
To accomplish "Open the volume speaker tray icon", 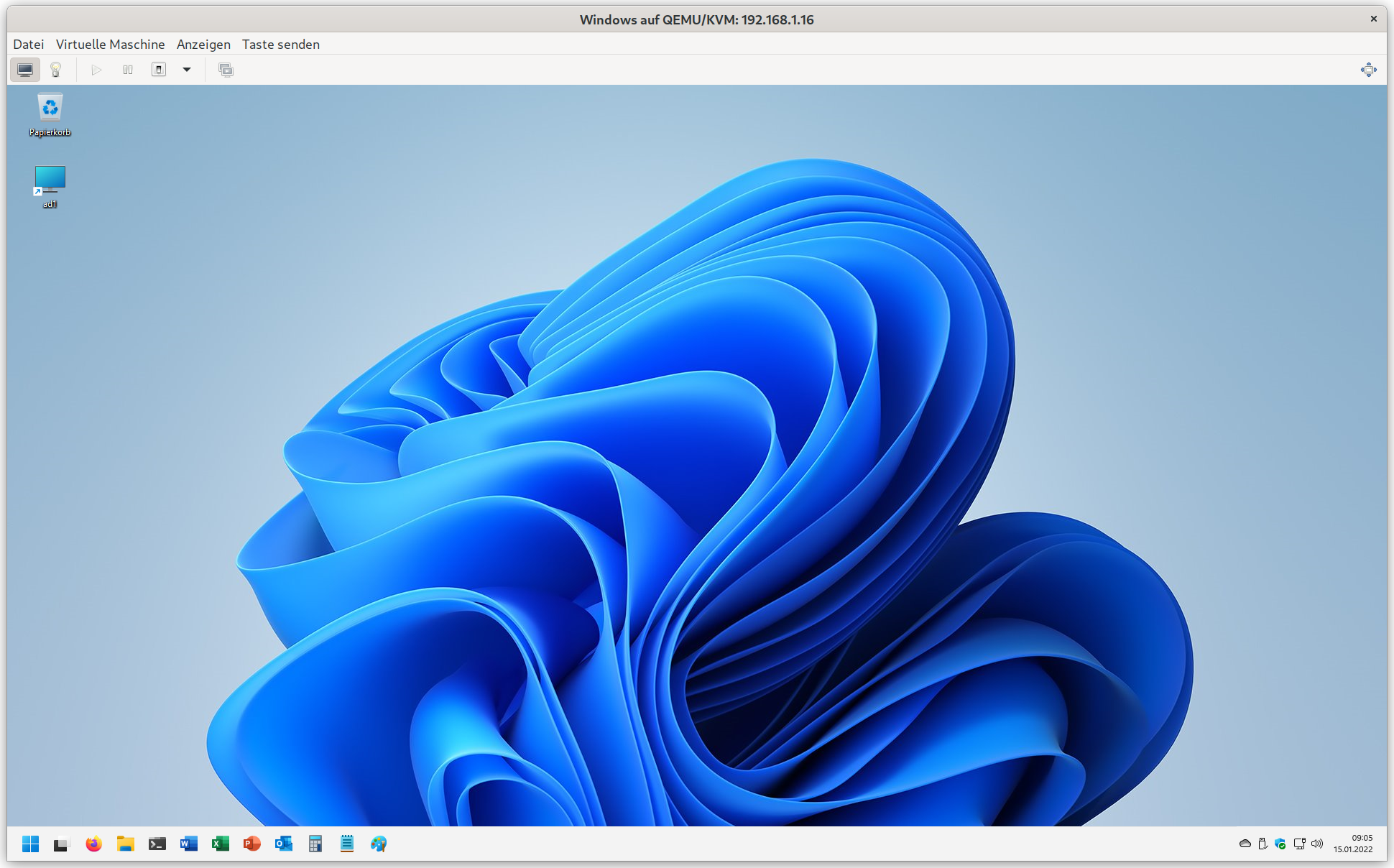I will coord(1317,844).
